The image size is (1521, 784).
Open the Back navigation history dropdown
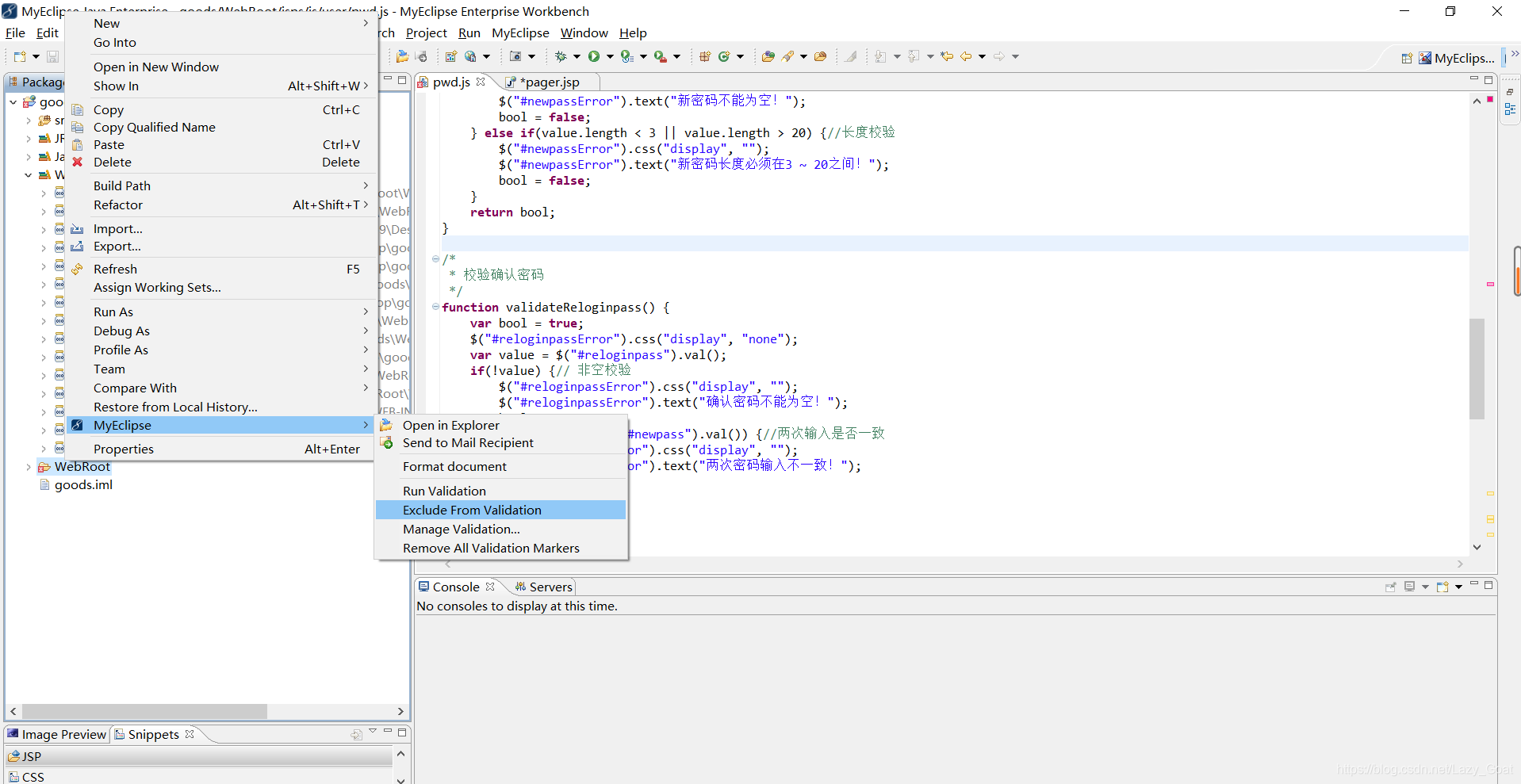pyautogui.click(x=982, y=56)
